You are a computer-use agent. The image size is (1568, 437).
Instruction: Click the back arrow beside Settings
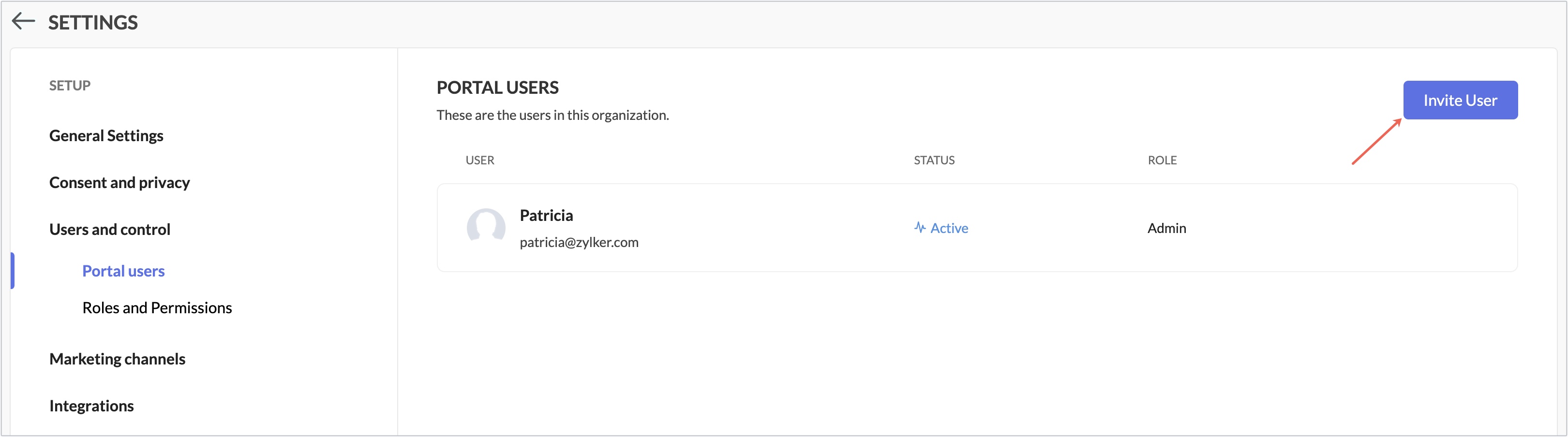tap(23, 22)
